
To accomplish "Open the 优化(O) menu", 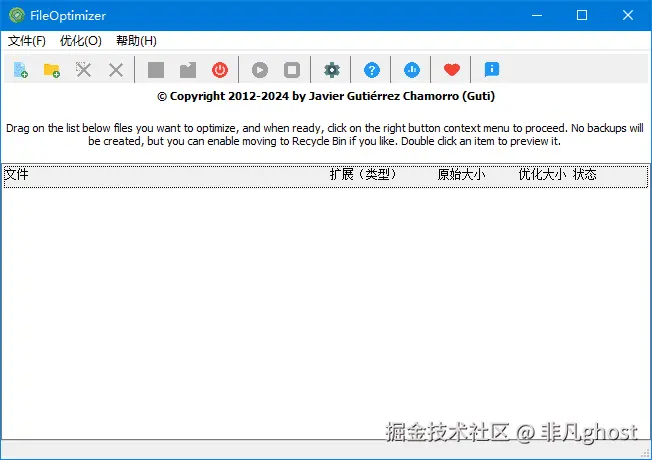I will [x=81, y=41].
